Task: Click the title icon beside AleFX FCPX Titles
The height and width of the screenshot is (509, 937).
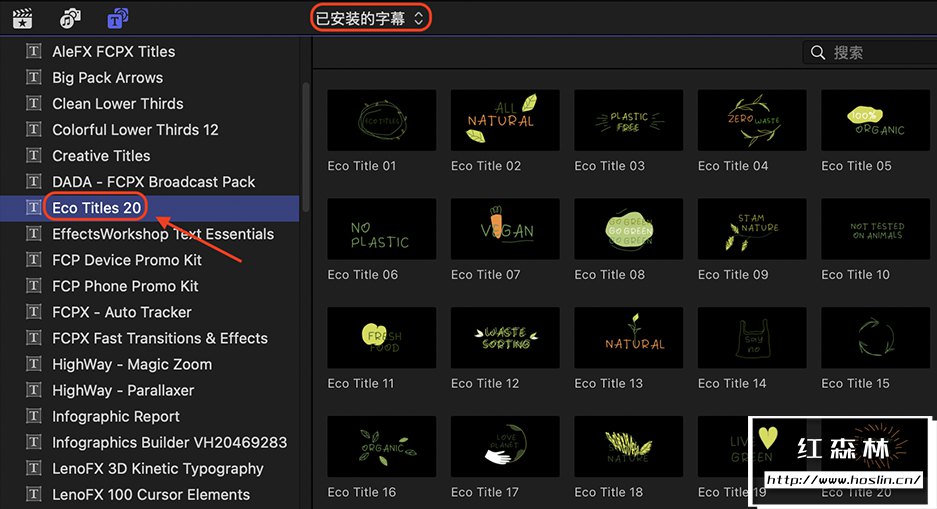Action: (33, 51)
